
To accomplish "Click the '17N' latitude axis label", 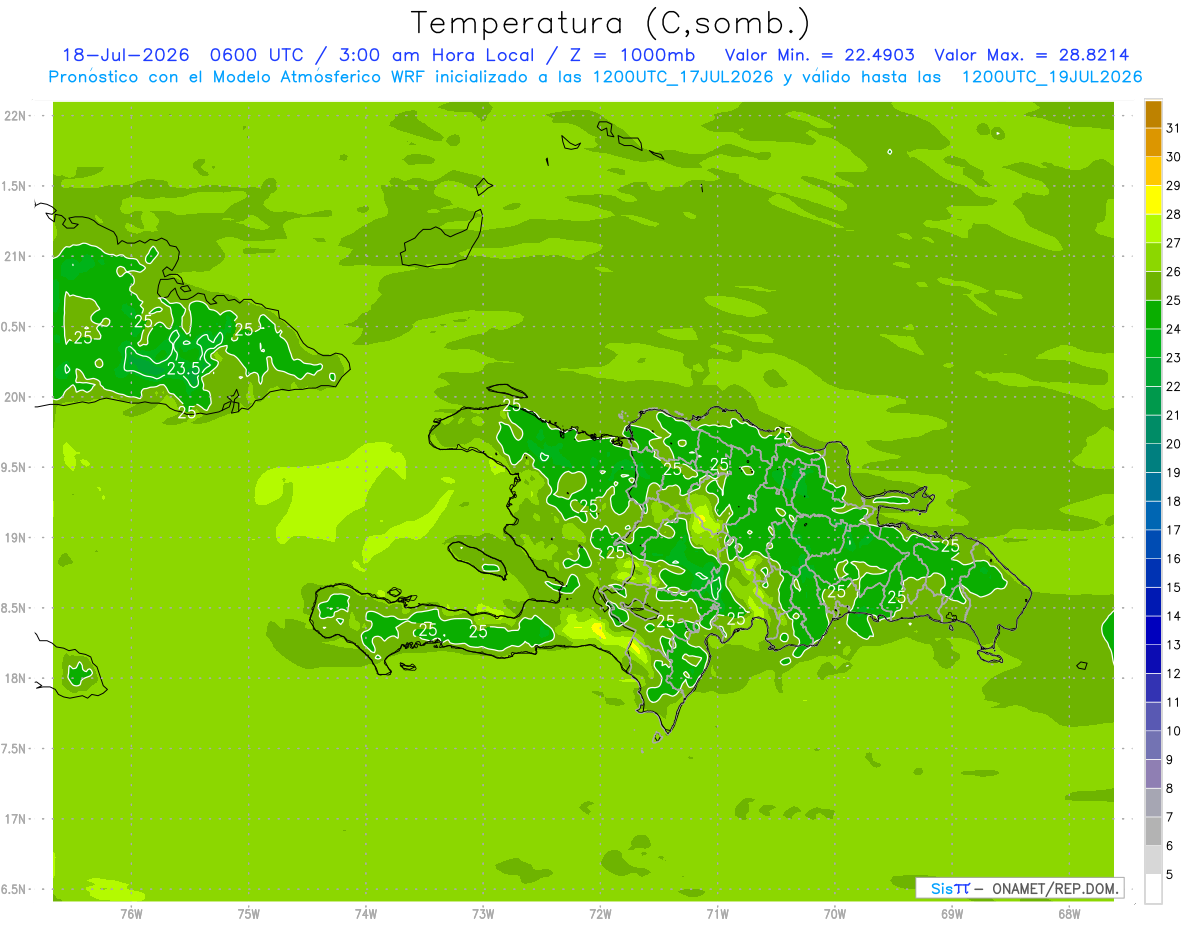I will click(x=16, y=819).
